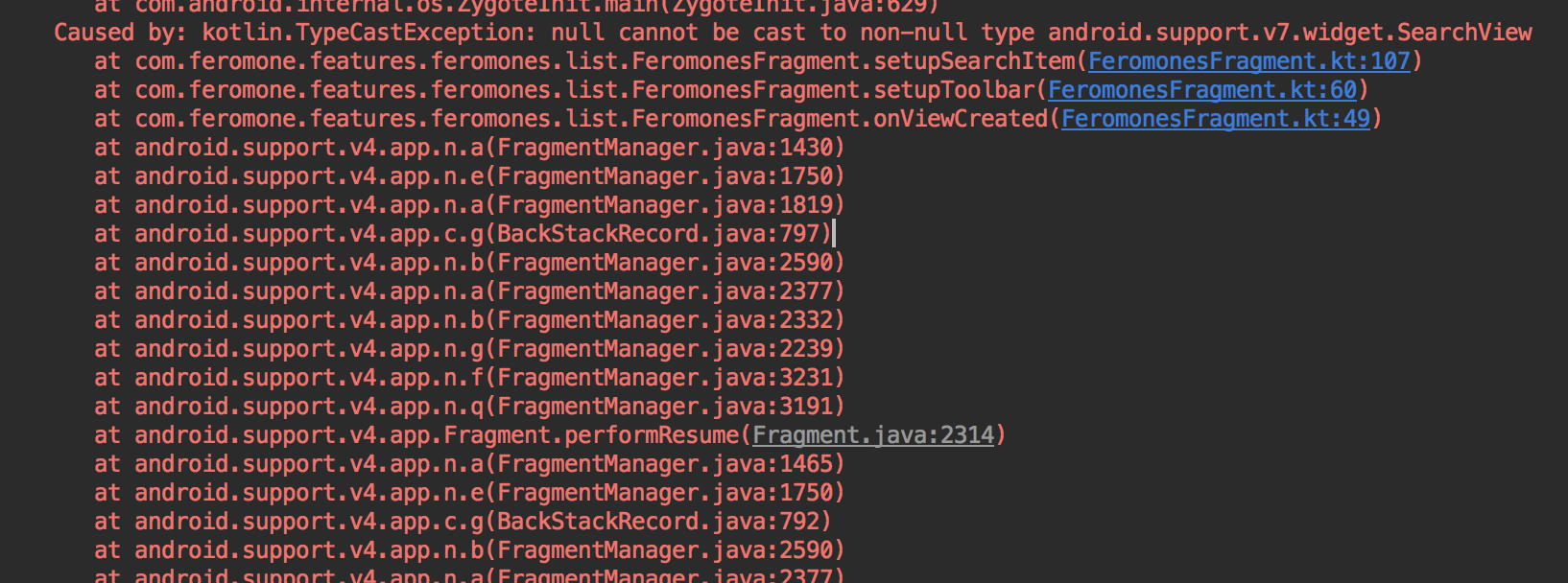Click the FragmentManager.java:2332 stack line
The width and height of the screenshot is (1568, 583).
pos(468,320)
